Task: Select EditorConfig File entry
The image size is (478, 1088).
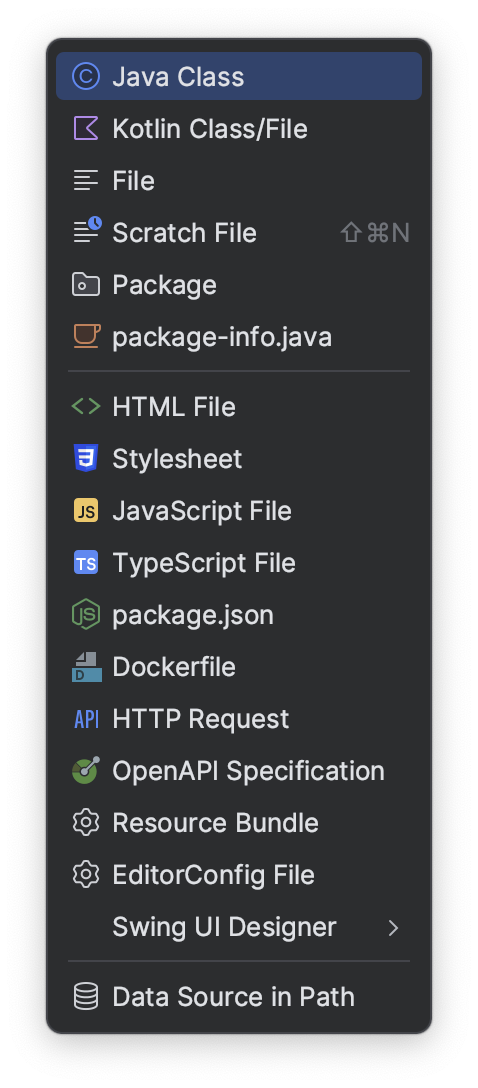Action: point(239,875)
